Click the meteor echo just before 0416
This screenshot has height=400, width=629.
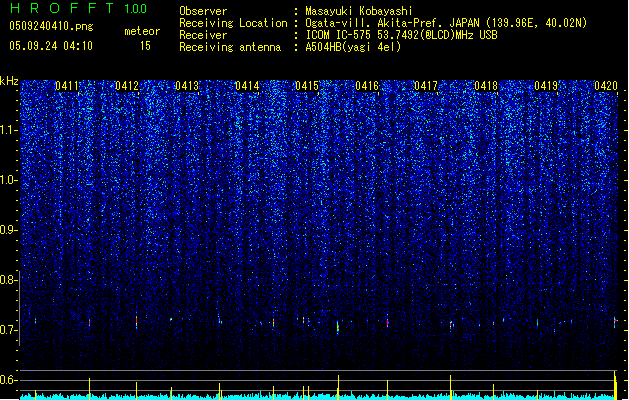coord(338,327)
